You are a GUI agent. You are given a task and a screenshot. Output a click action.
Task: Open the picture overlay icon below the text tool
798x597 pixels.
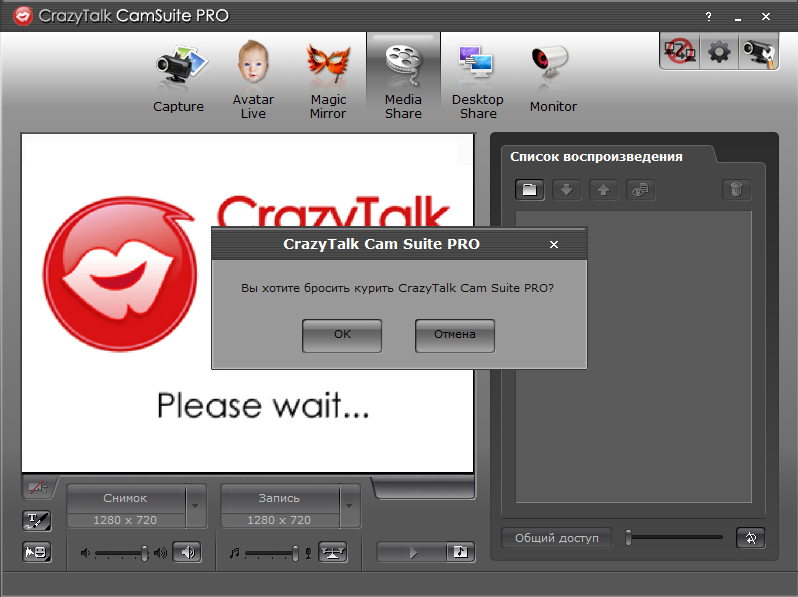pyautogui.click(x=37, y=552)
